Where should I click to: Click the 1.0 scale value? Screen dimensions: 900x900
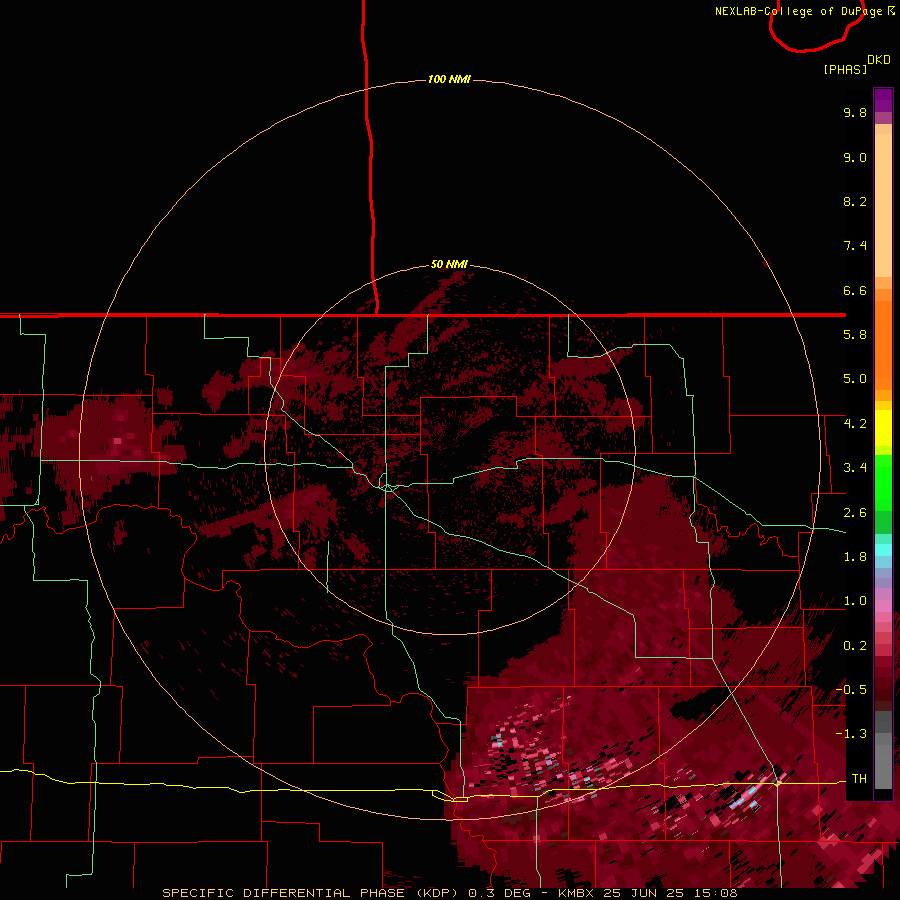click(855, 601)
